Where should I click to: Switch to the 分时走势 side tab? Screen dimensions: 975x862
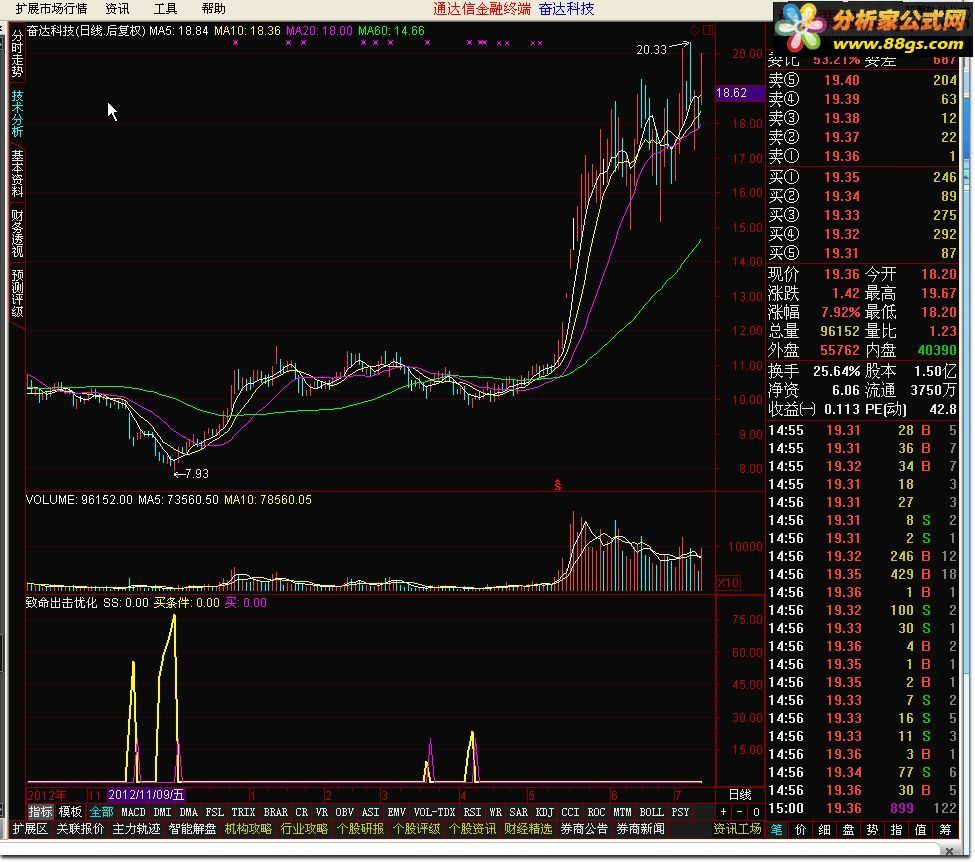(x=17, y=53)
